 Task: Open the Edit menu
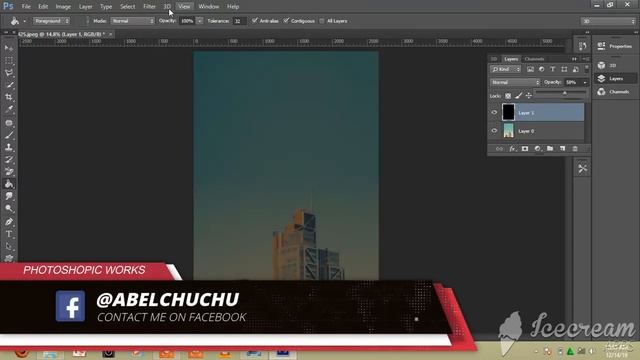tap(43, 7)
